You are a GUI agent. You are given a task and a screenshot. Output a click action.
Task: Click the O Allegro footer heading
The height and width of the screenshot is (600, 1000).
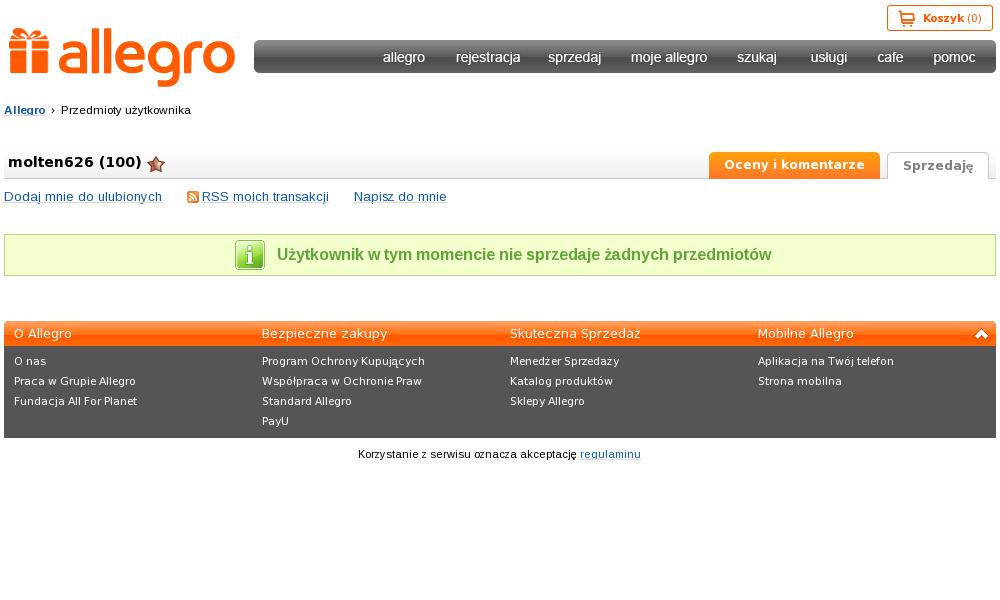coord(43,333)
